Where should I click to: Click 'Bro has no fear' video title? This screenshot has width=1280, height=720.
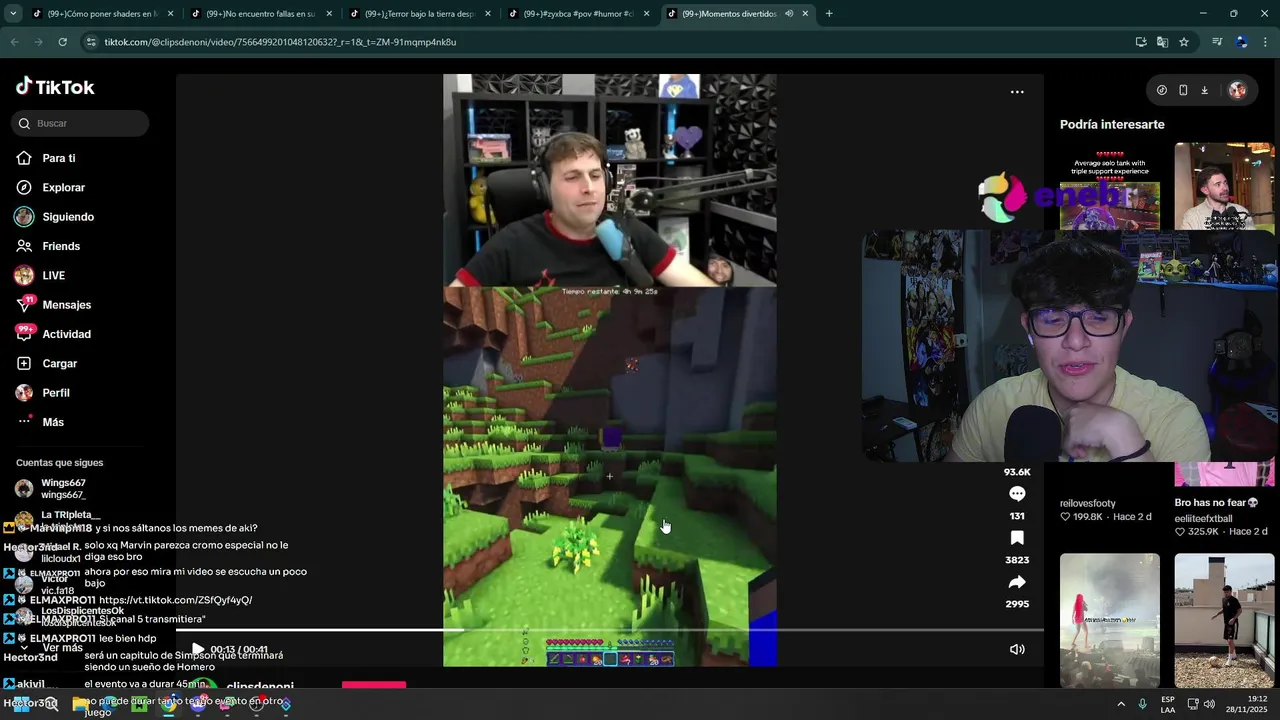[1216, 503]
